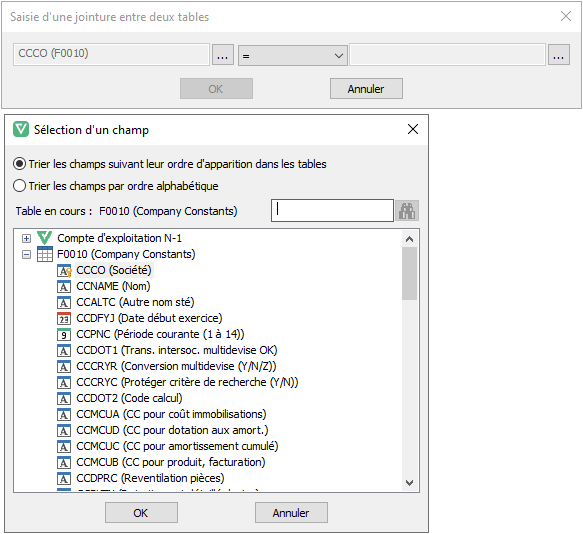The height and width of the screenshot is (534, 583).
Task: Select CCMCUA (CC pour coût immobilisations)
Action: [x=171, y=414]
